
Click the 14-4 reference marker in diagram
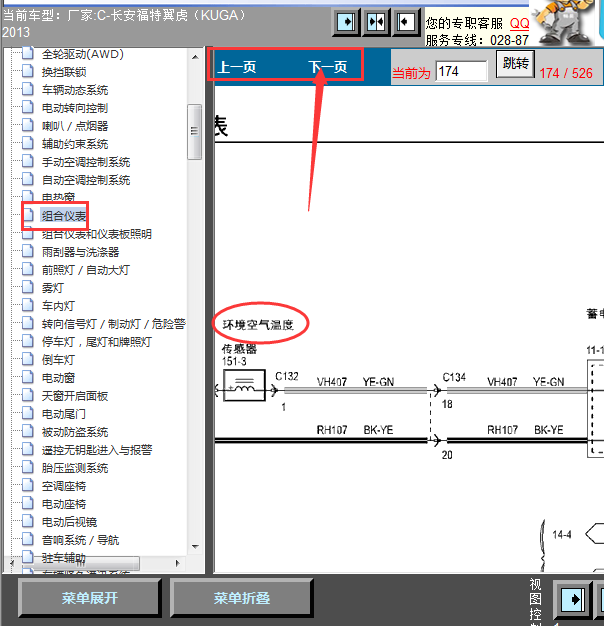[562, 534]
